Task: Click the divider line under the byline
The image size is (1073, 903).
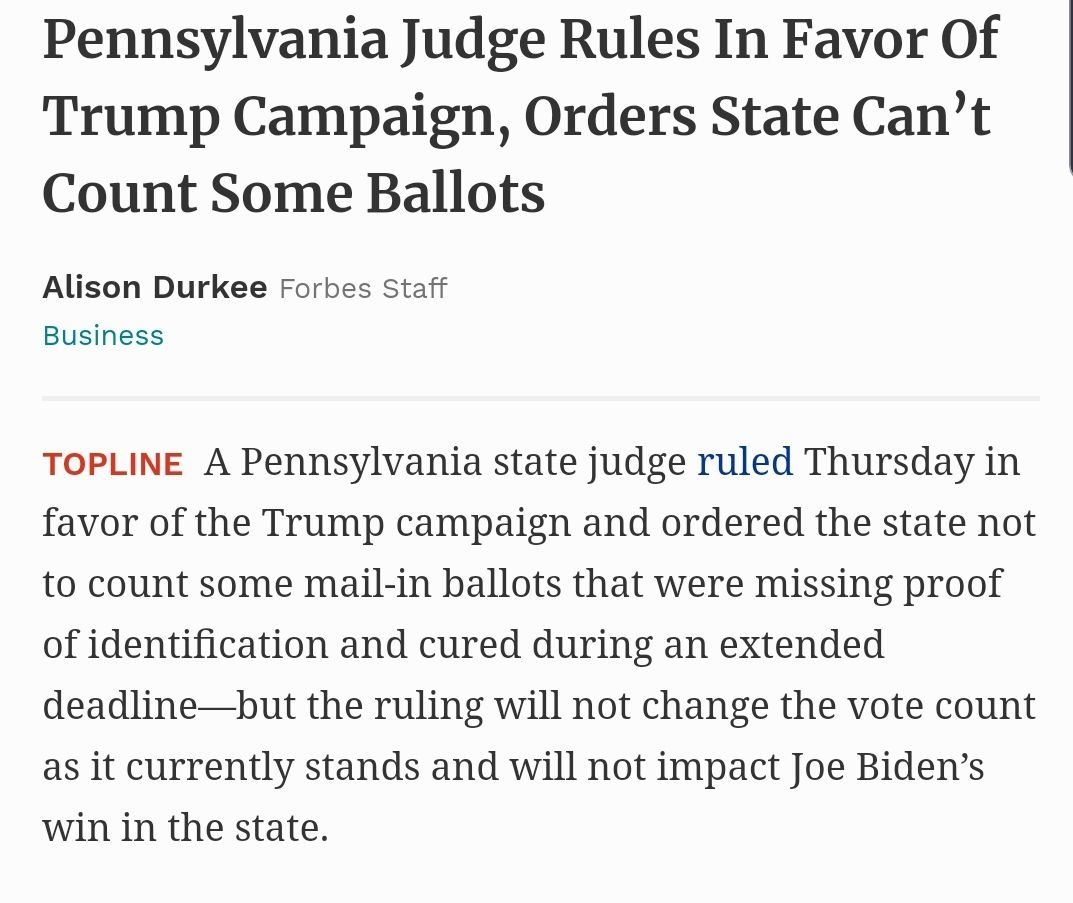Action: (540, 398)
